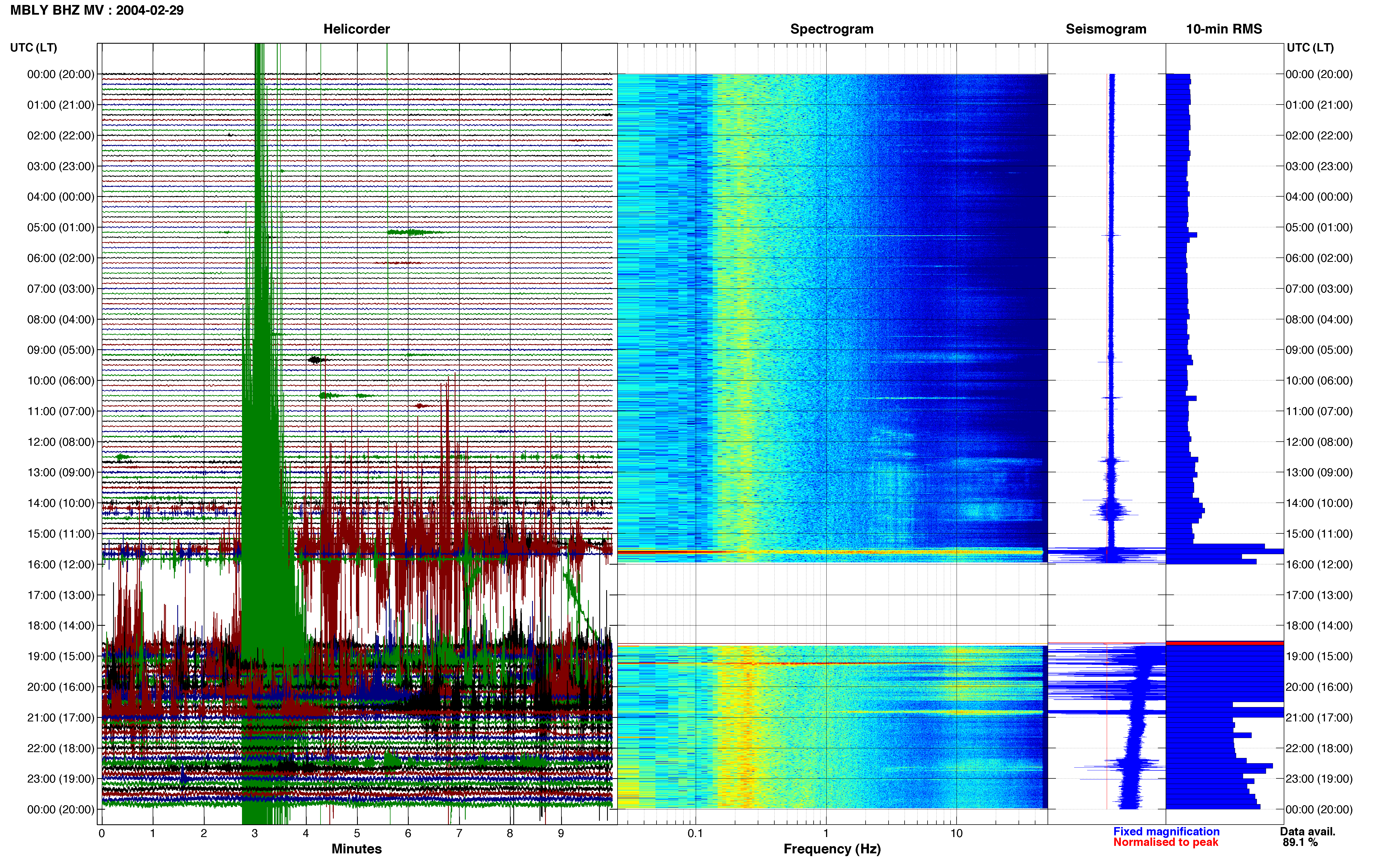Click the "89.1 %" data availability value

pos(1300,842)
